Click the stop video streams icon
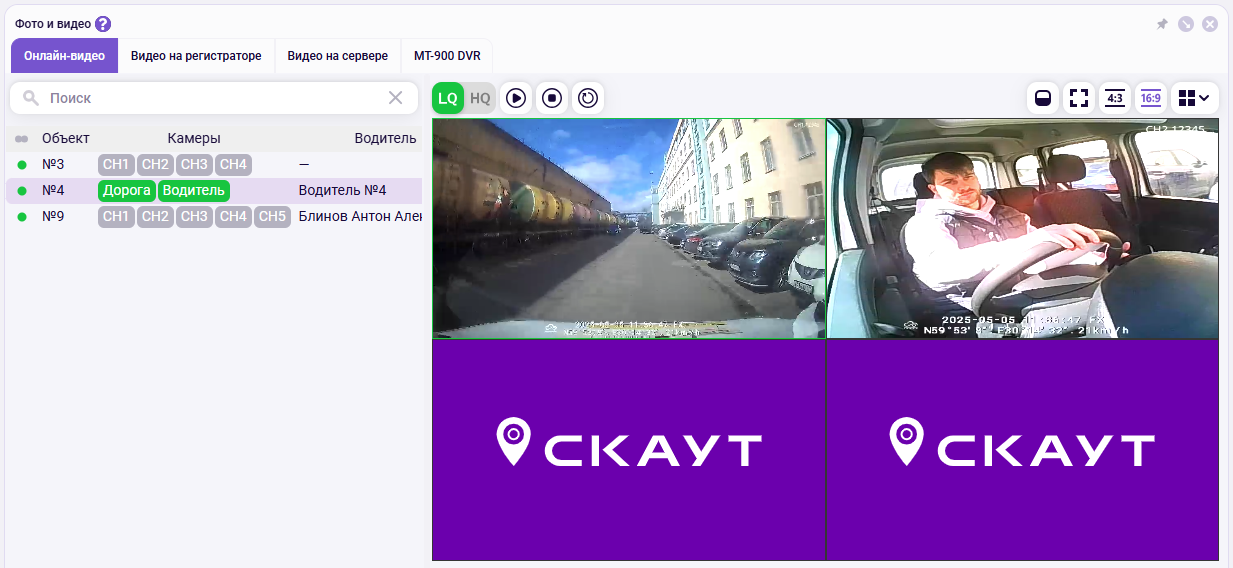 552,98
